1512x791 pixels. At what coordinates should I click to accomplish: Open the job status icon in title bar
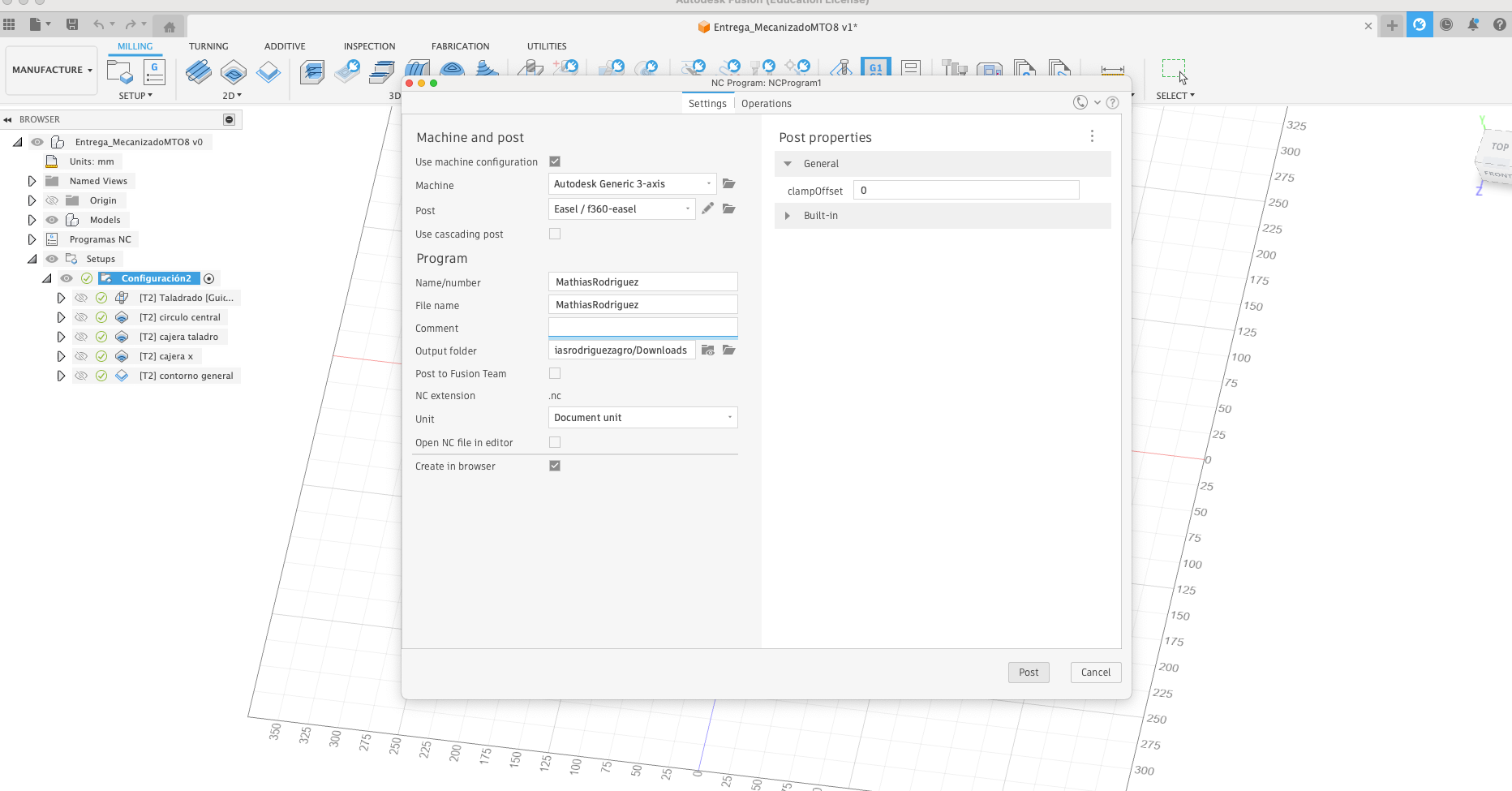pyautogui.click(x=1420, y=25)
